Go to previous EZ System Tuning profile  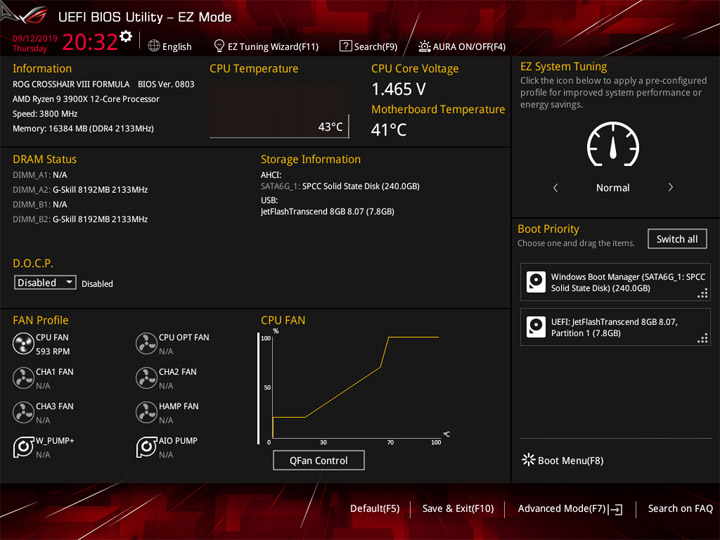(x=556, y=187)
